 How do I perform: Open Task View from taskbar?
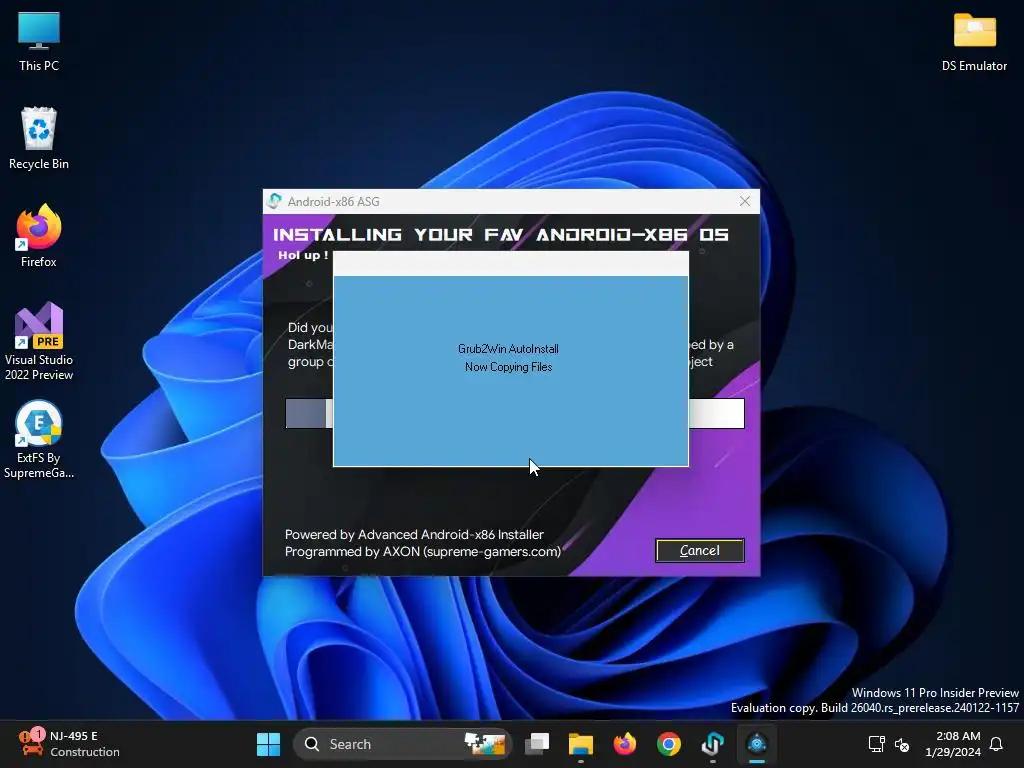pyautogui.click(x=537, y=744)
